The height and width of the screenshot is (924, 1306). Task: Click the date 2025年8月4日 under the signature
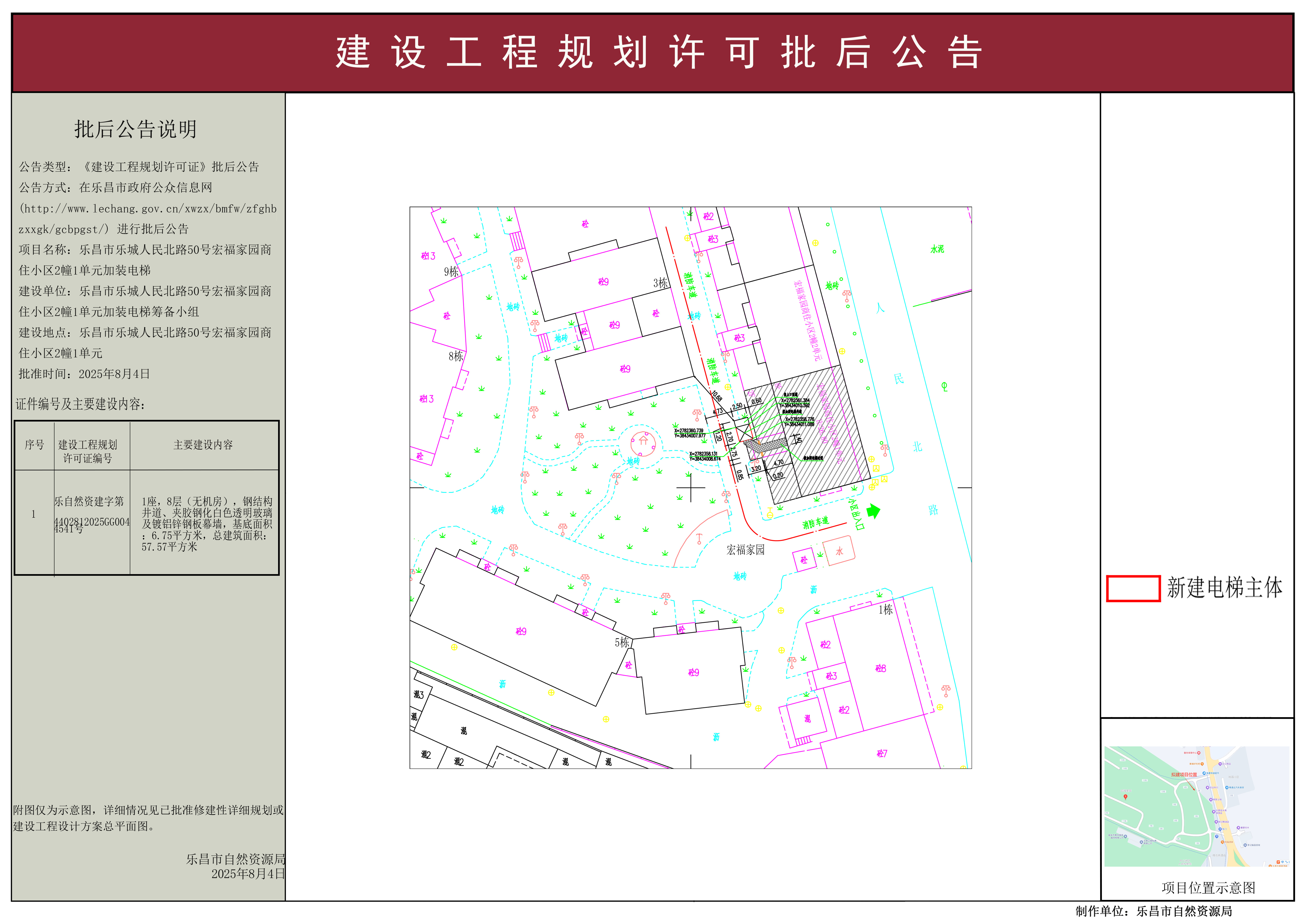pos(248,874)
